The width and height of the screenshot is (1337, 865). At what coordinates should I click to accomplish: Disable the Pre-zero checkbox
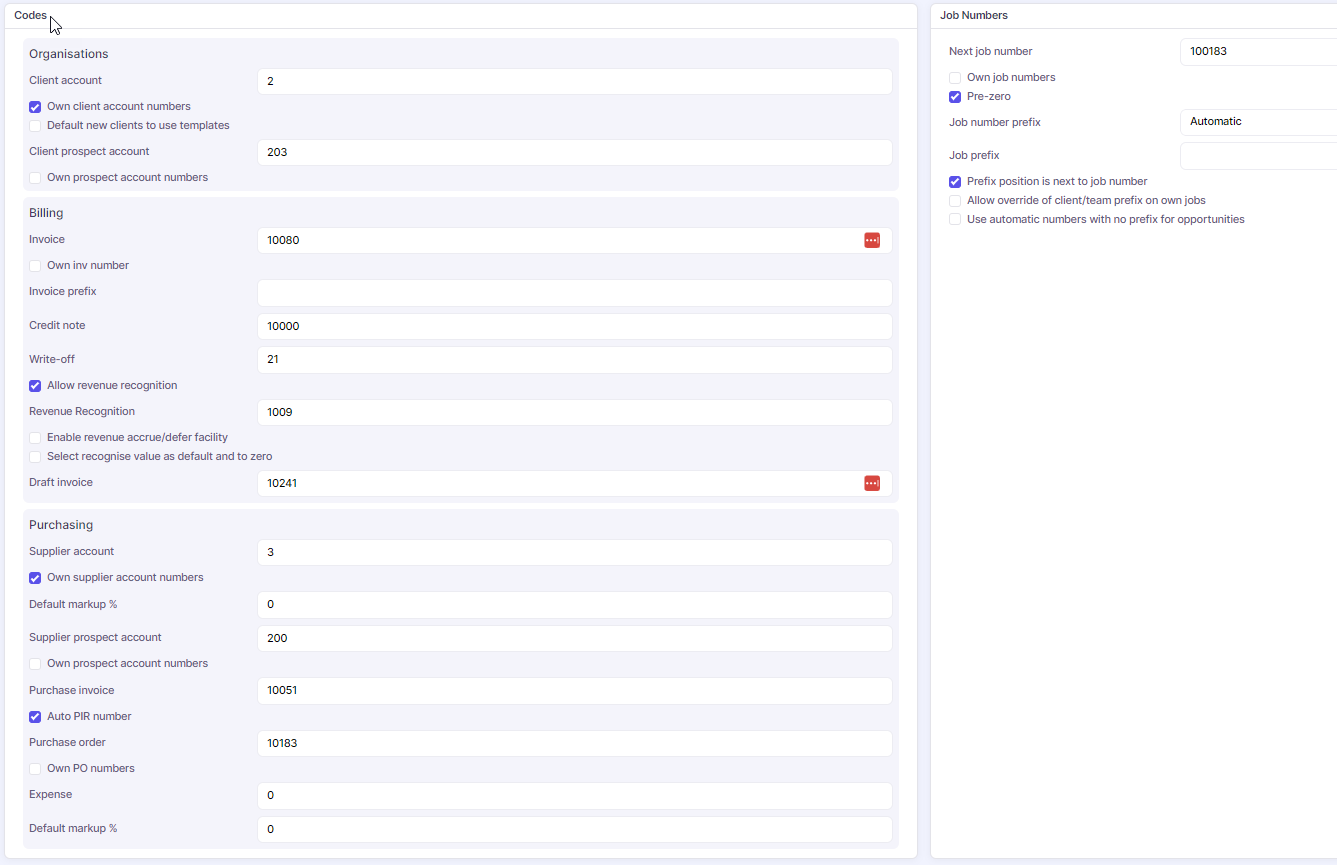coord(955,97)
